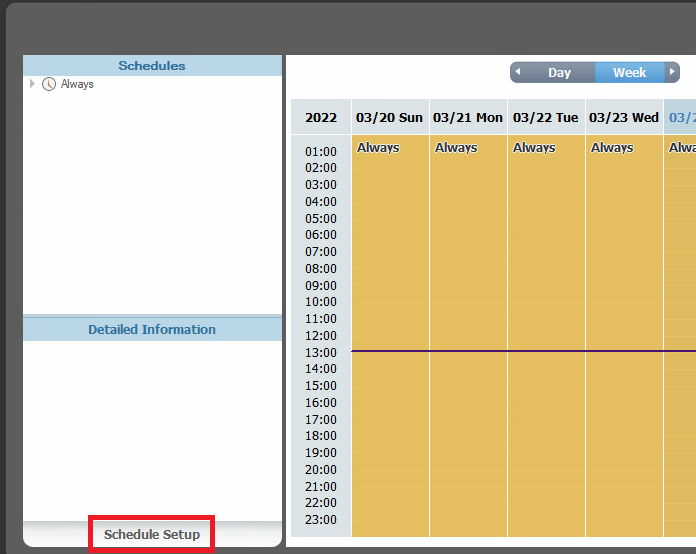Image resolution: width=696 pixels, height=554 pixels.
Task: Go to next period with right arrow
Action: tap(672, 72)
